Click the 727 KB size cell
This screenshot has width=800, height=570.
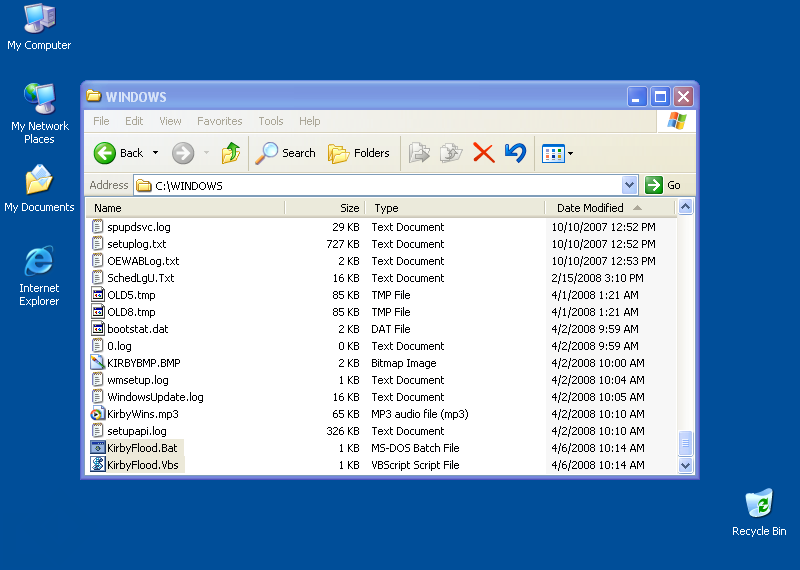click(343, 244)
